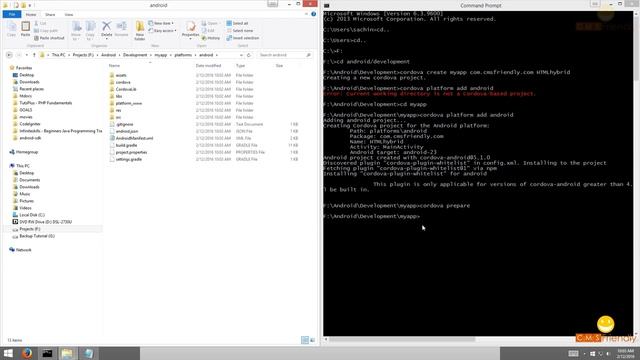Sort by the Type column header
The width and height of the screenshot is (640, 360).
point(240,66)
